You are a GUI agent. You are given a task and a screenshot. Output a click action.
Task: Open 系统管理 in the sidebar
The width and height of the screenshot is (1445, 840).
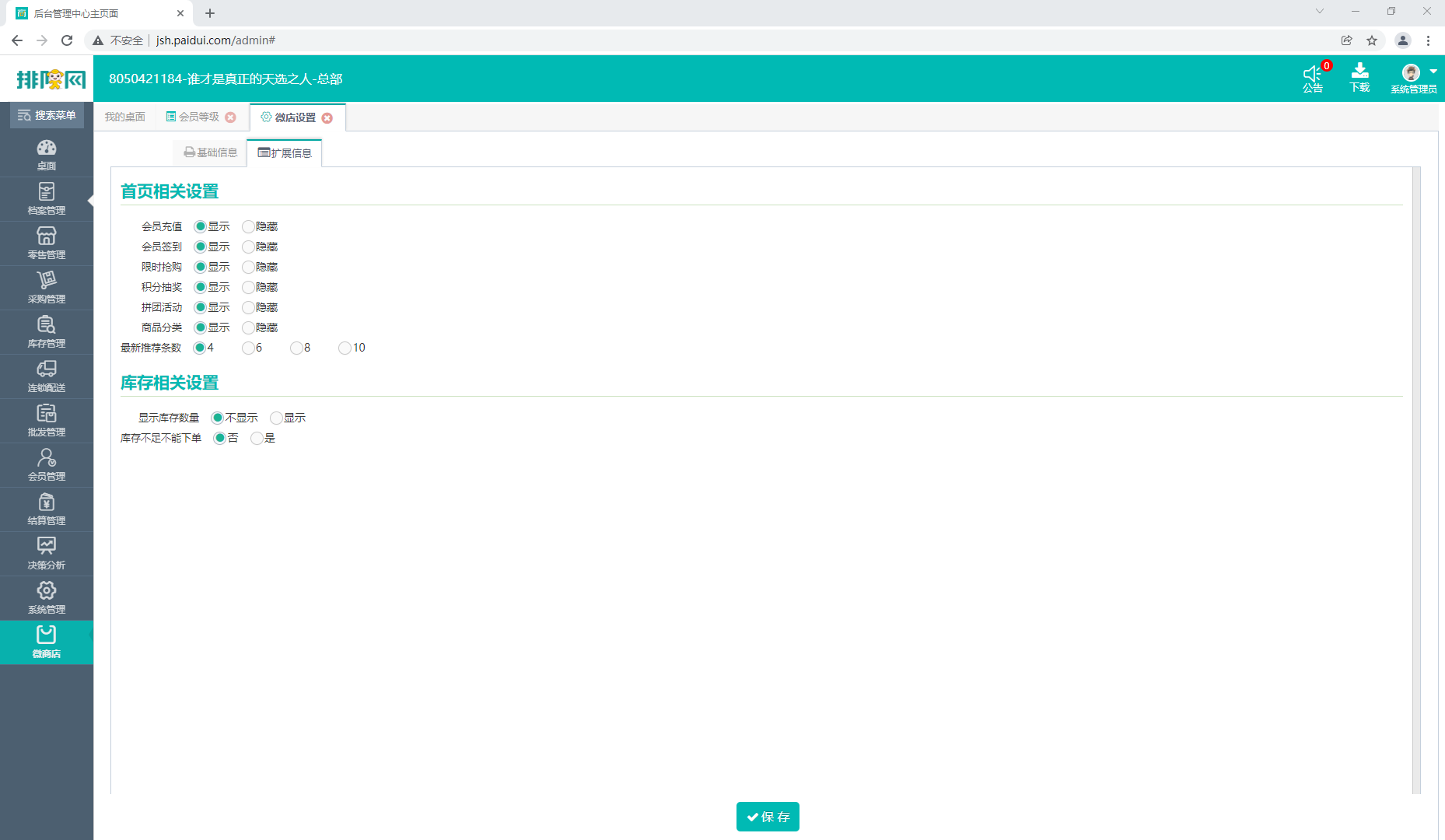(x=47, y=598)
